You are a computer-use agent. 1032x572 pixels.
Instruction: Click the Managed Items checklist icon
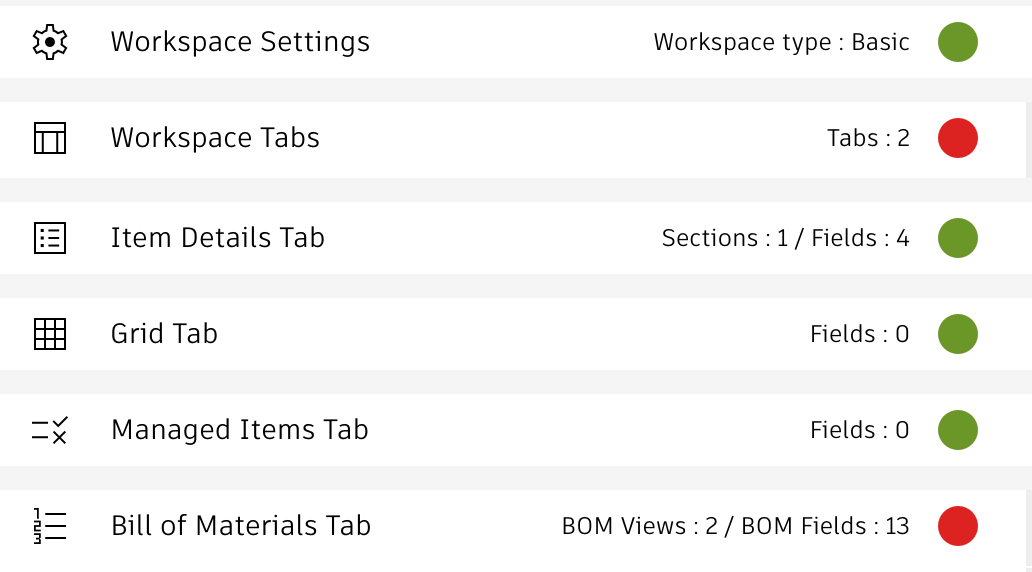click(x=49, y=430)
